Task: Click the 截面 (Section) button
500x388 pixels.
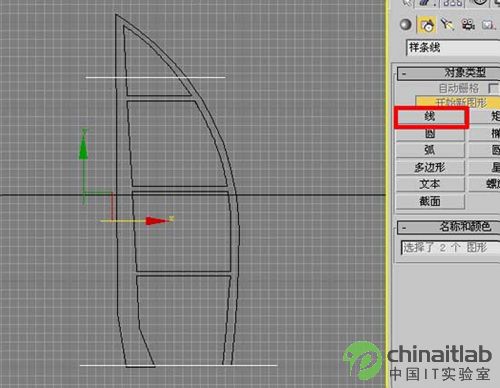Action: coord(430,201)
